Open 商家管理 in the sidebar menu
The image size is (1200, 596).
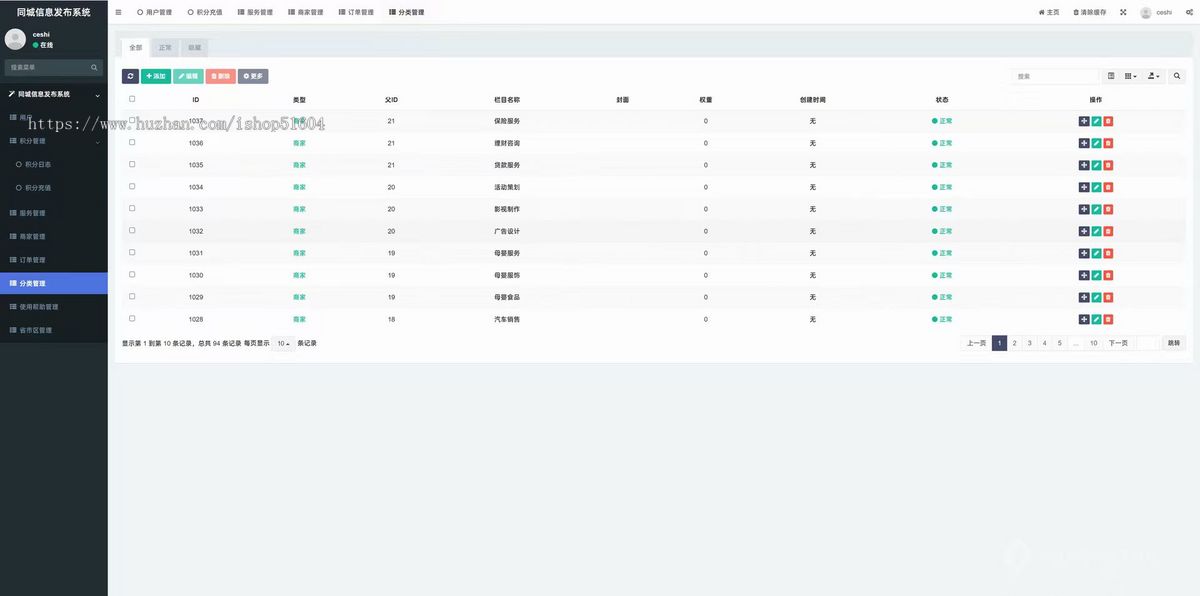click(x=53, y=236)
